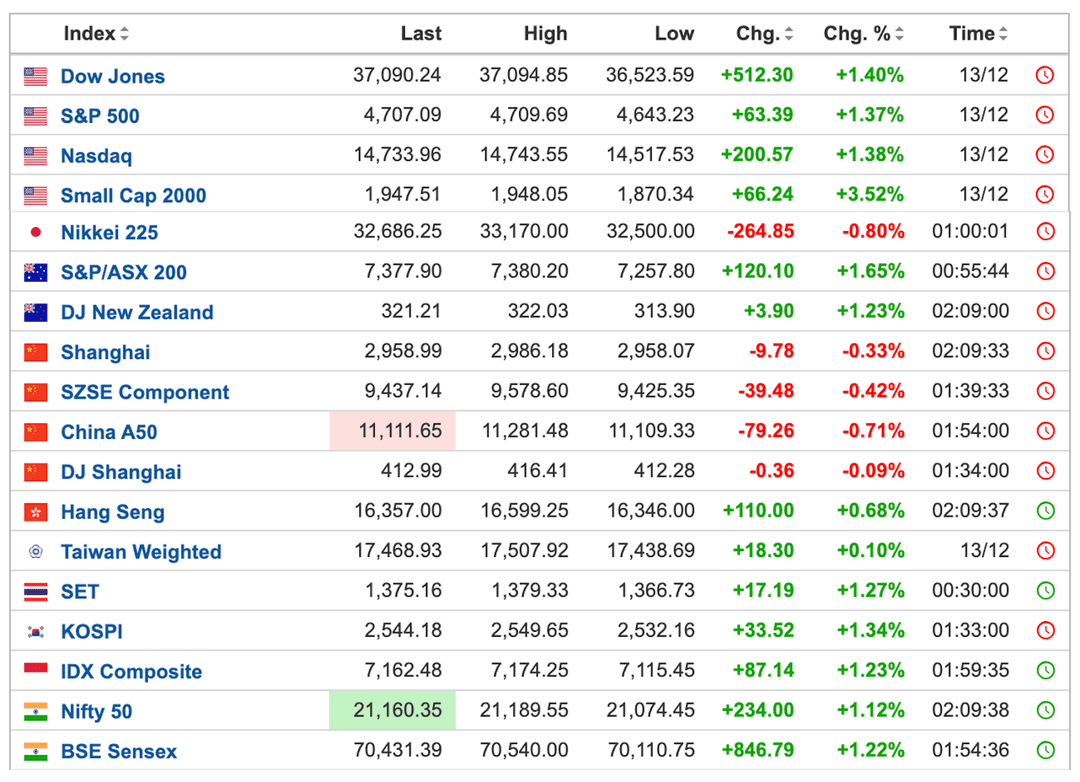Open the Dow Jones index link

[113, 76]
